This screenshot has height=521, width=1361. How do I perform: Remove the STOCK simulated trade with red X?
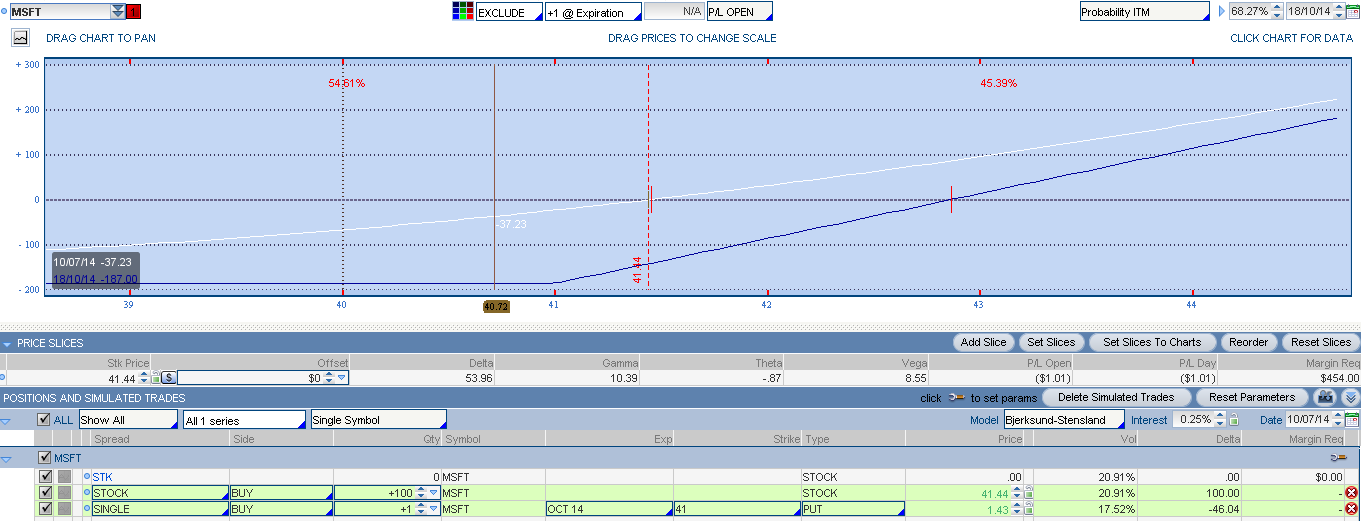(x=1352, y=493)
